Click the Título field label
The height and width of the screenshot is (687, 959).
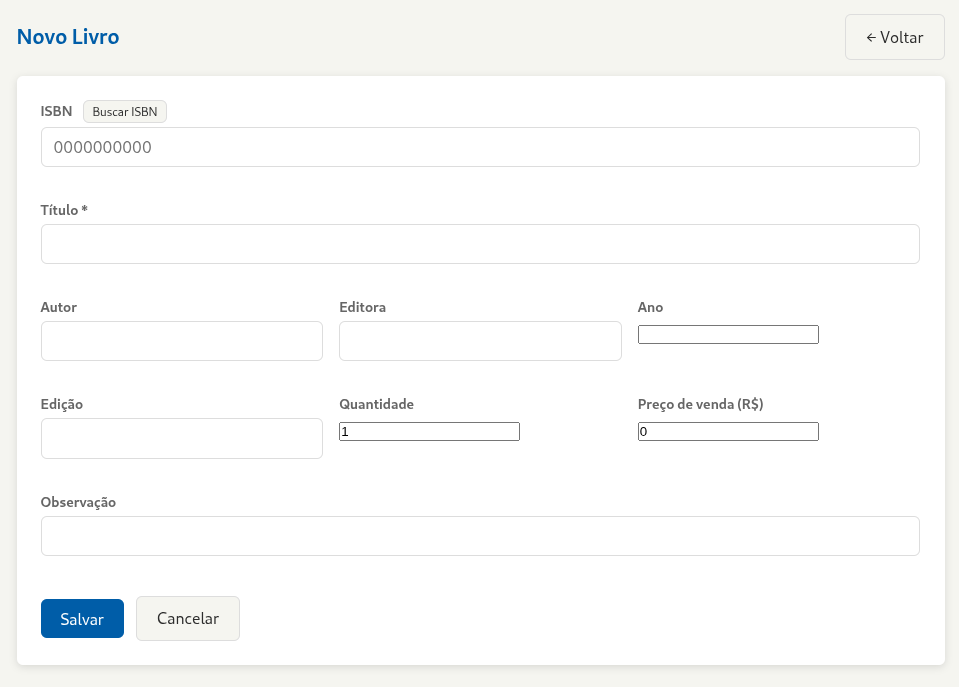tap(64, 210)
